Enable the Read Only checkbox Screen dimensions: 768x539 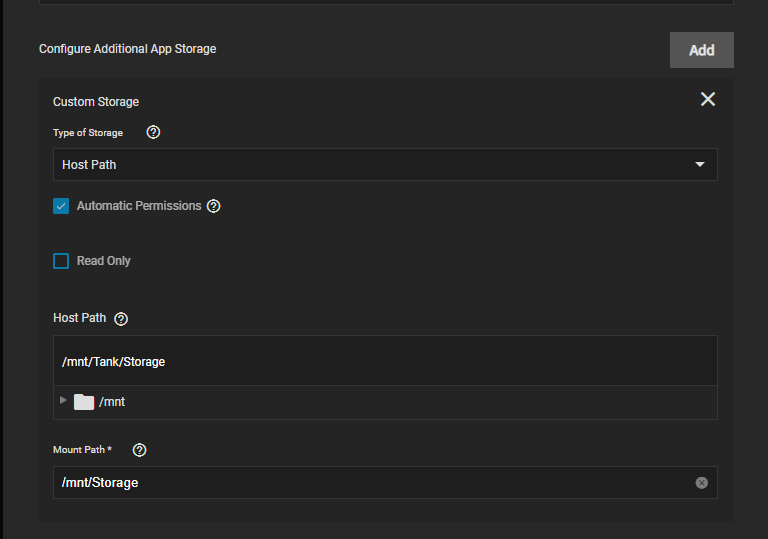point(61,261)
